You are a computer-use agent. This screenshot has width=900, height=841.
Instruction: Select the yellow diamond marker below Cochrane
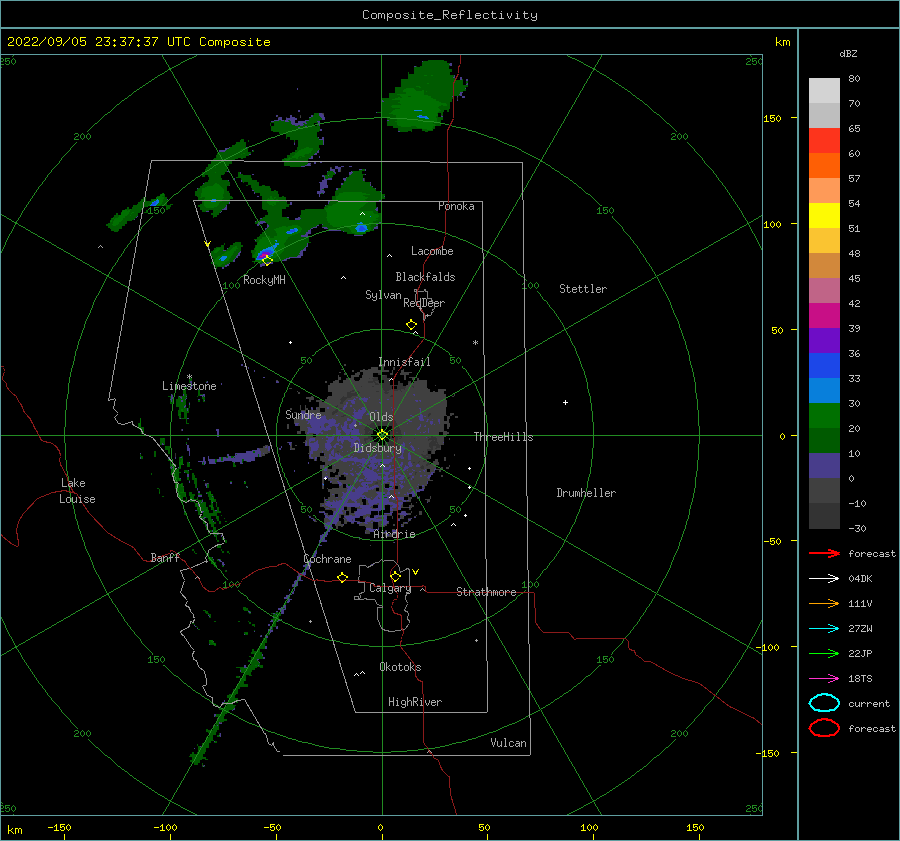tap(343, 577)
